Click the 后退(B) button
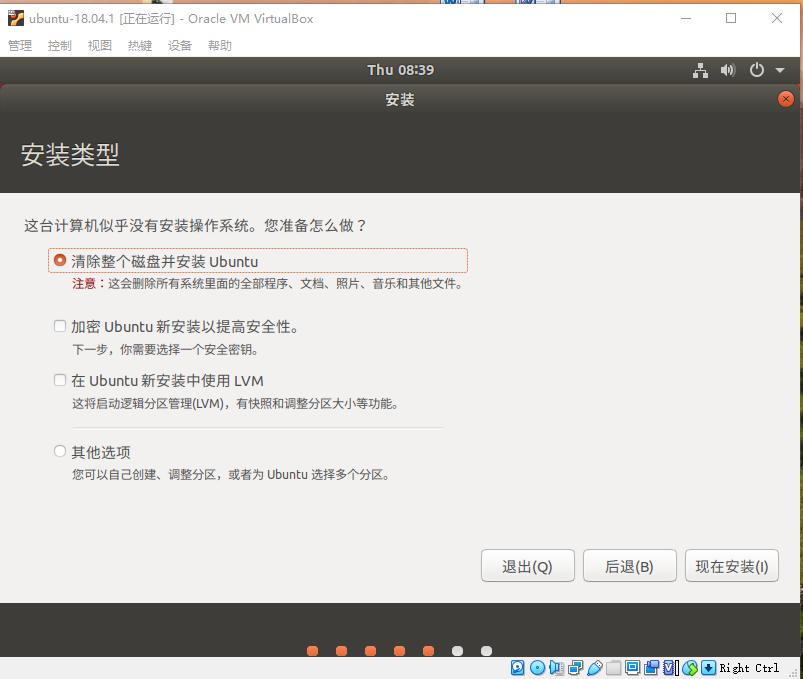The width and height of the screenshot is (803, 679). coord(629,566)
